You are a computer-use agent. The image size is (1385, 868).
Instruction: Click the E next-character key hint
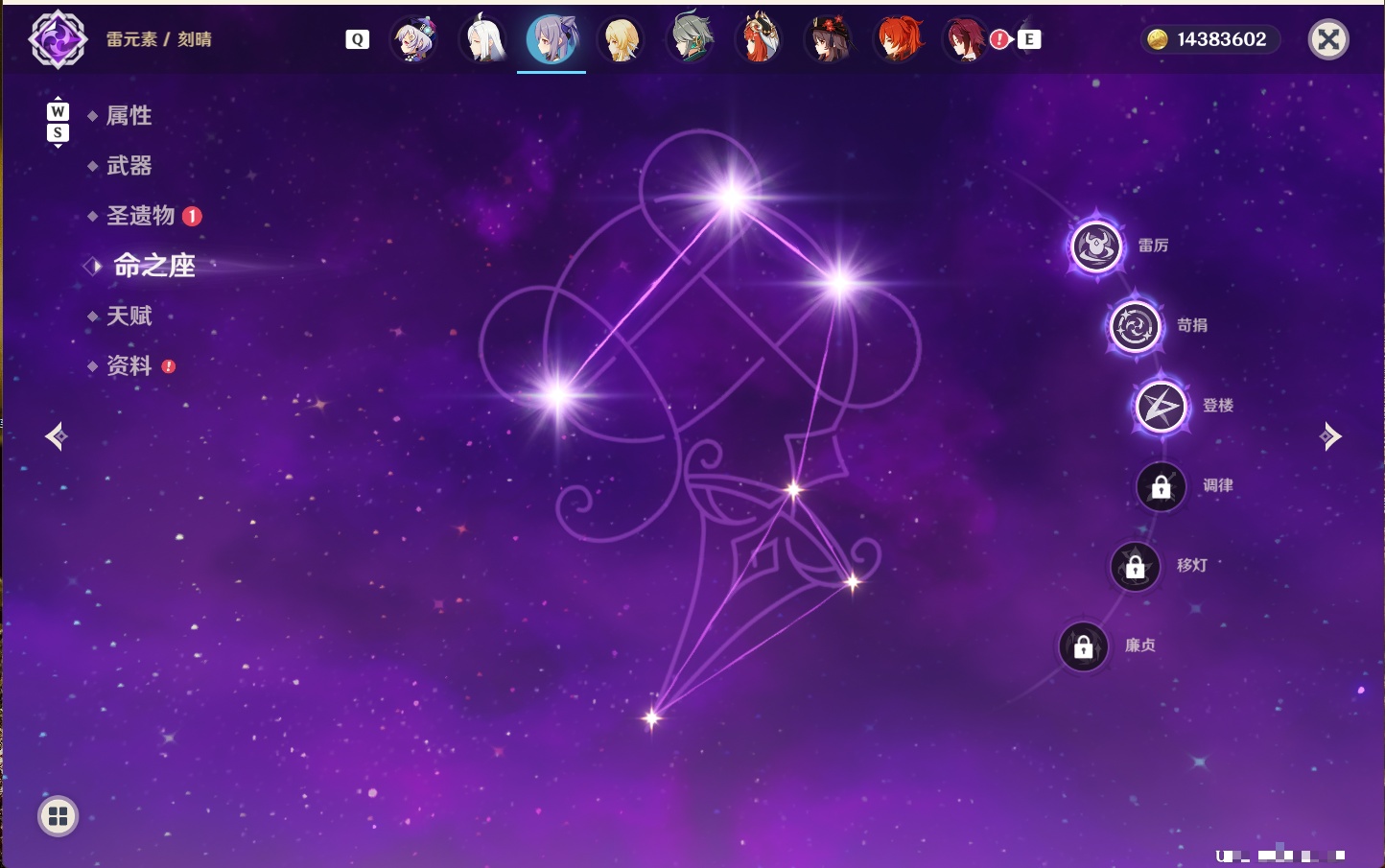coord(1029,39)
